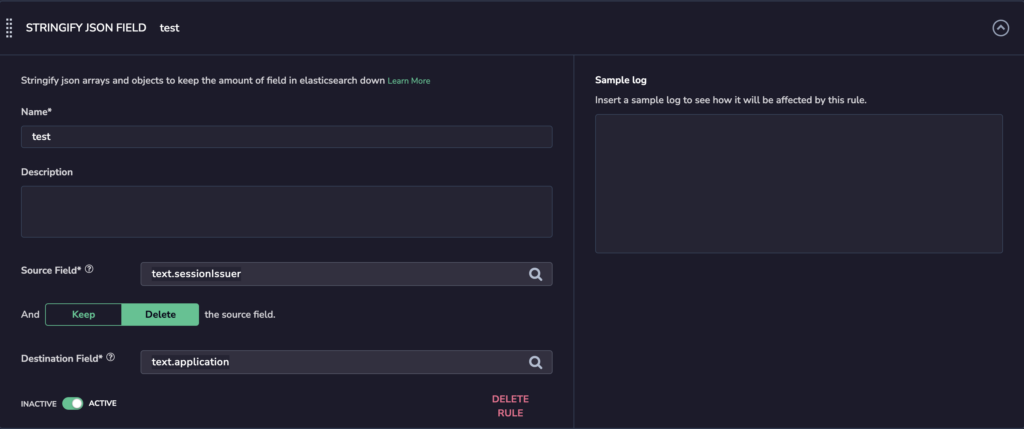This screenshot has height=429, width=1024.
Task: Click into the Description text area
Action: click(x=287, y=212)
